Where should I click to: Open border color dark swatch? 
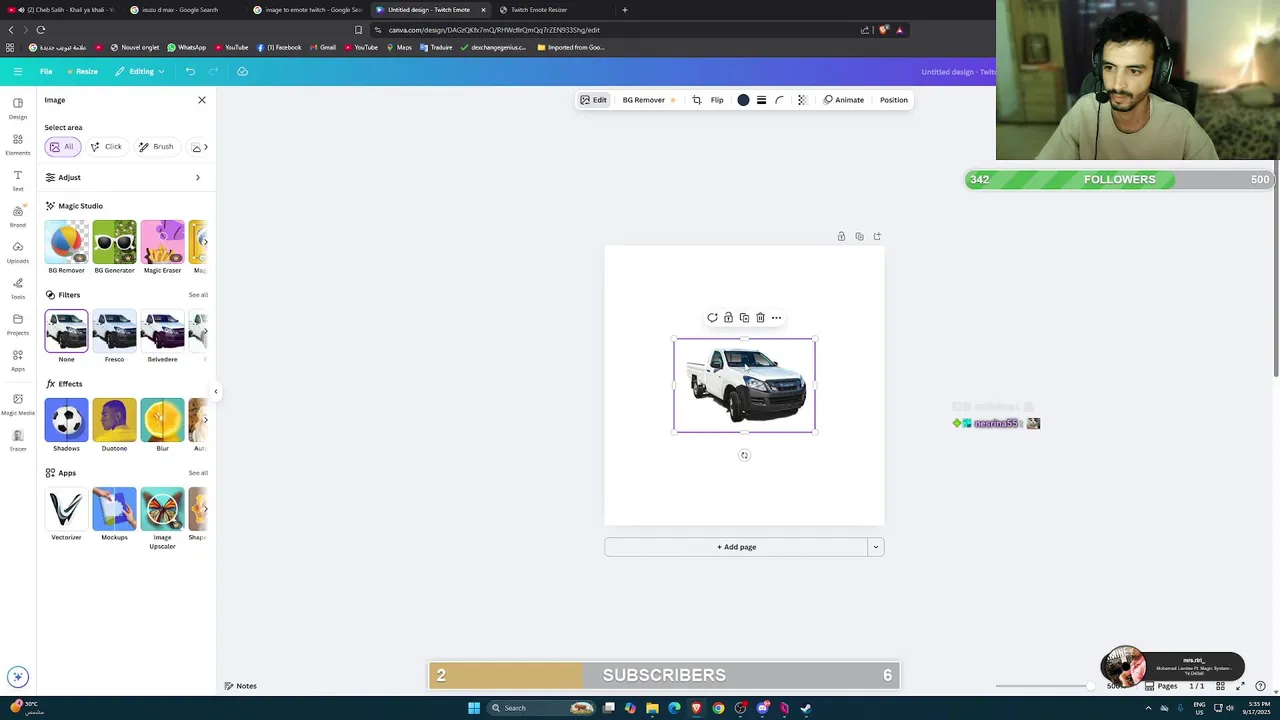point(743,100)
